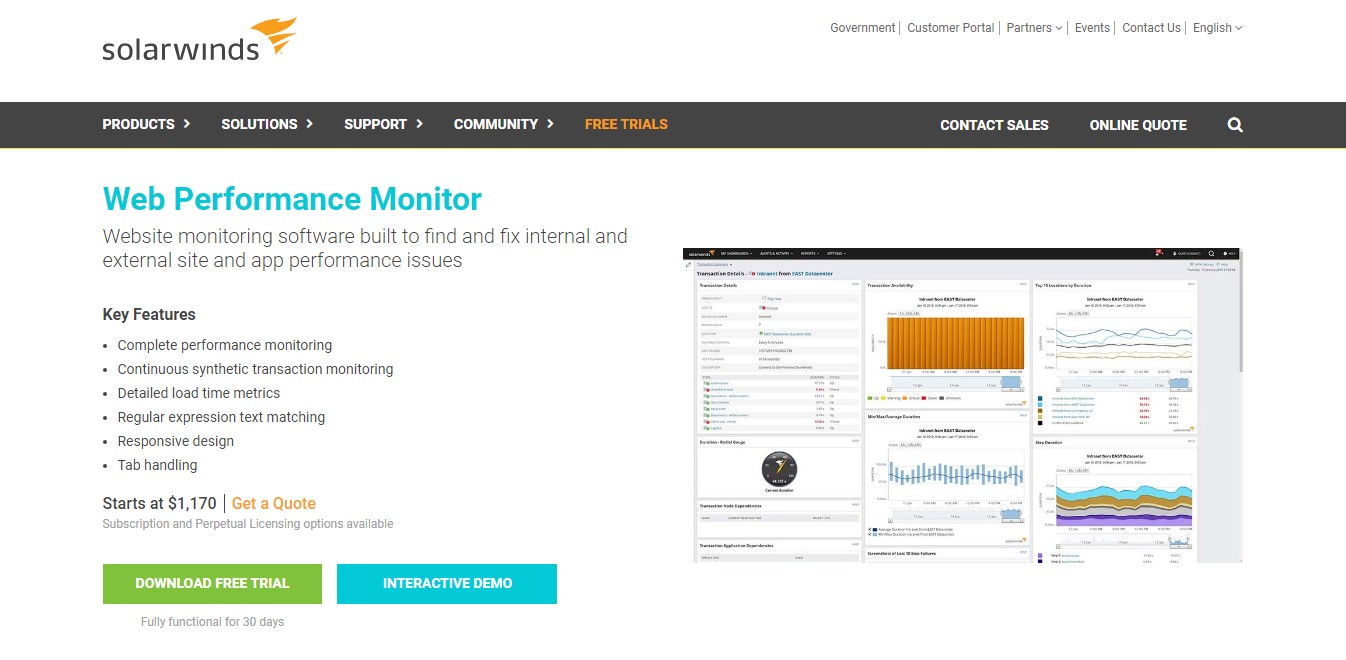The height and width of the screenshot is (660, 1346).
Task: Go to the Customer Portal
Action: (x=950, y=28)
